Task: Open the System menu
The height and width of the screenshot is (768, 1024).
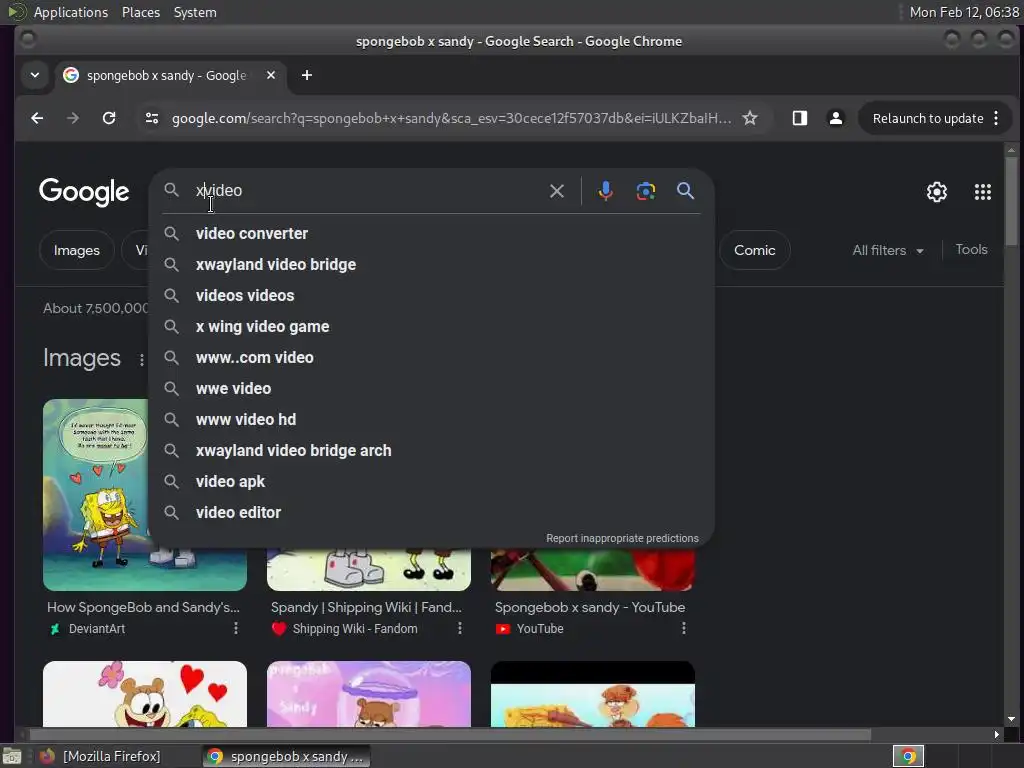Action: (x=195, y=12)
